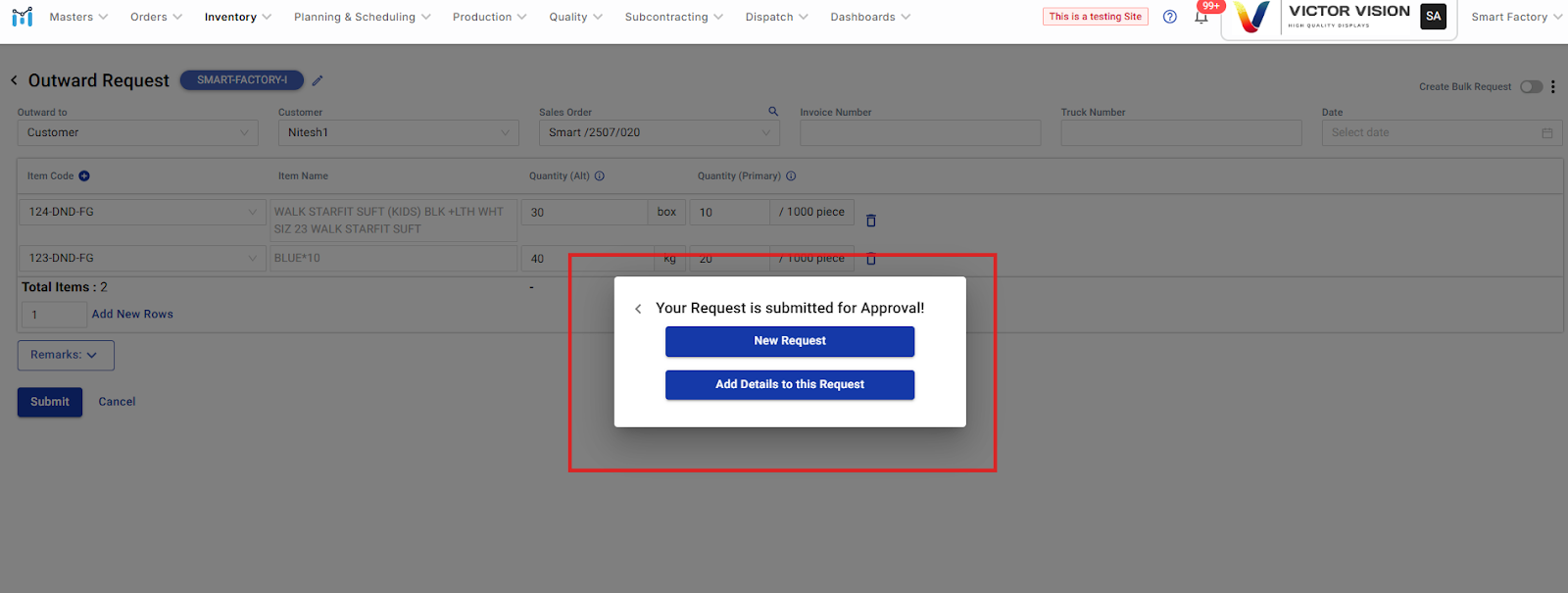Click the info icon next to Quantity (Alt)

(600, 176)
